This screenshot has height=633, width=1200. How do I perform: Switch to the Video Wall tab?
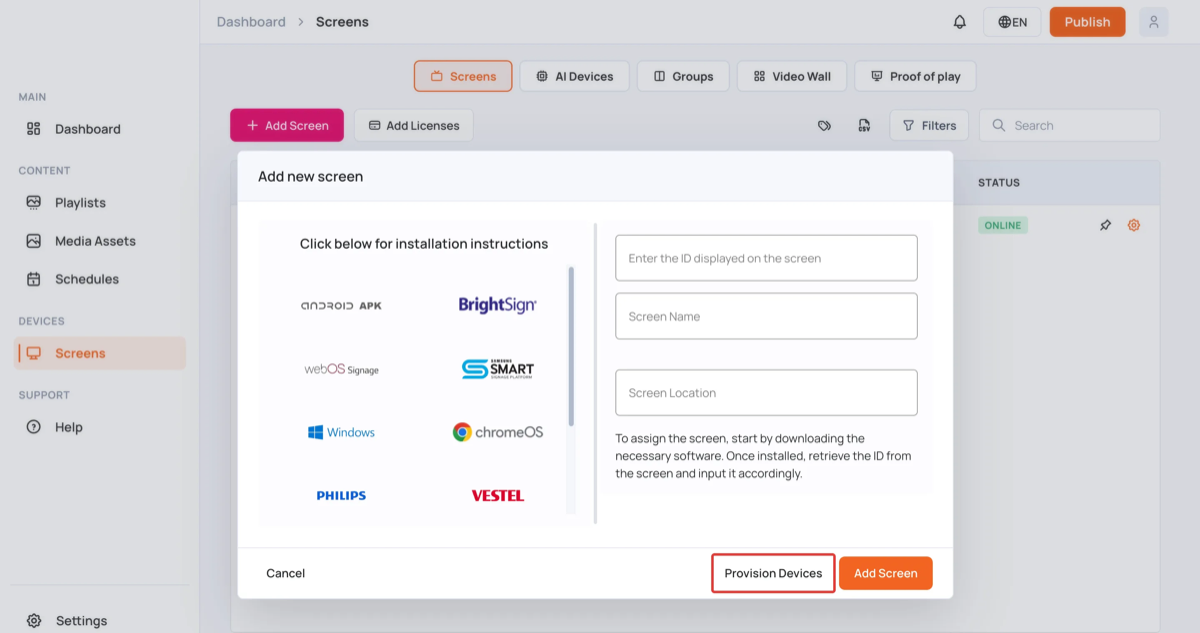(x=792, y=76)
